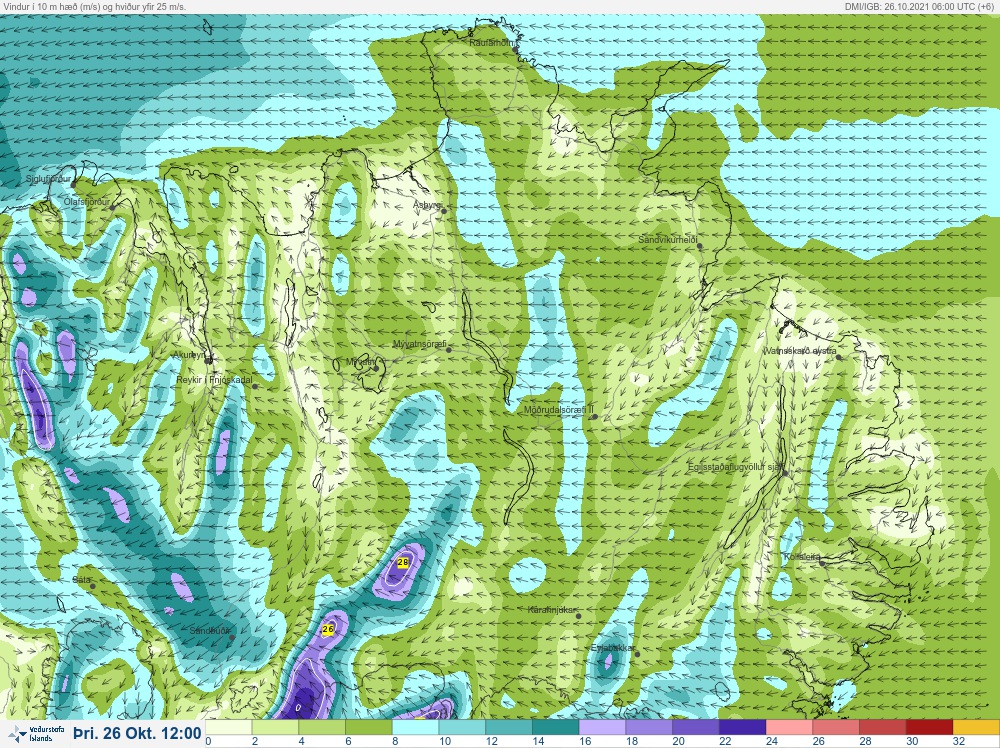Select the 24–26 m/s pink legend swatch
1000x748 pixels.
coord(789,728)
